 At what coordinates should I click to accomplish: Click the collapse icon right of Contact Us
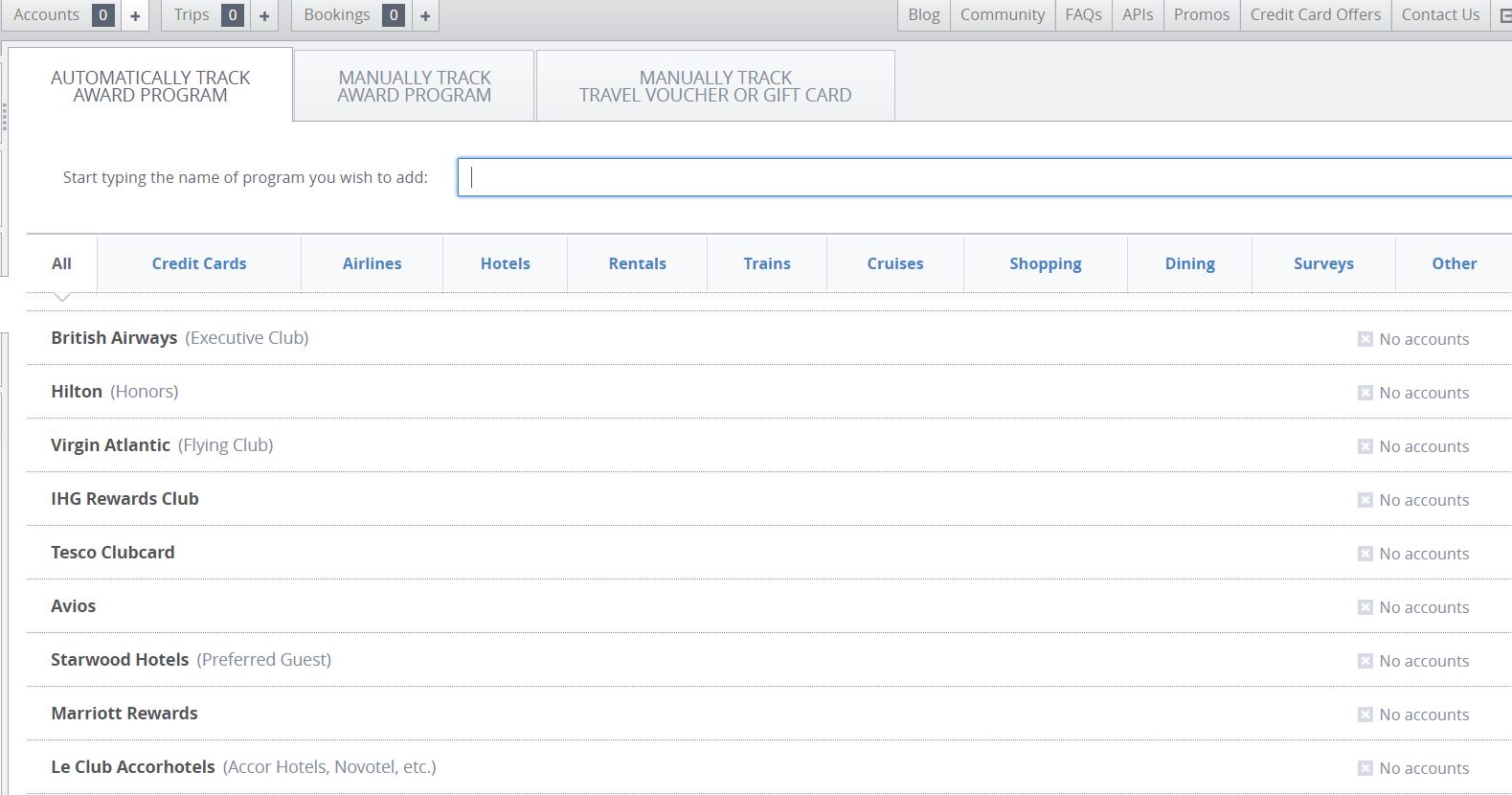tap(1504, 15)
